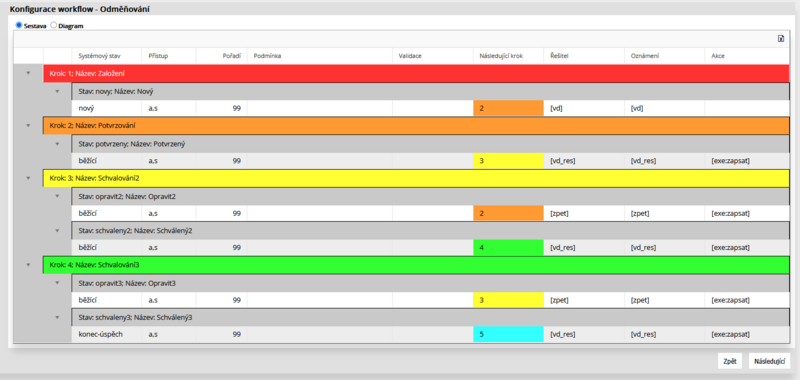Screen dimensions: 800x380
Task: Click yellow next-step cell 3 under Potvrzený
Action: [x=508, y=161]
